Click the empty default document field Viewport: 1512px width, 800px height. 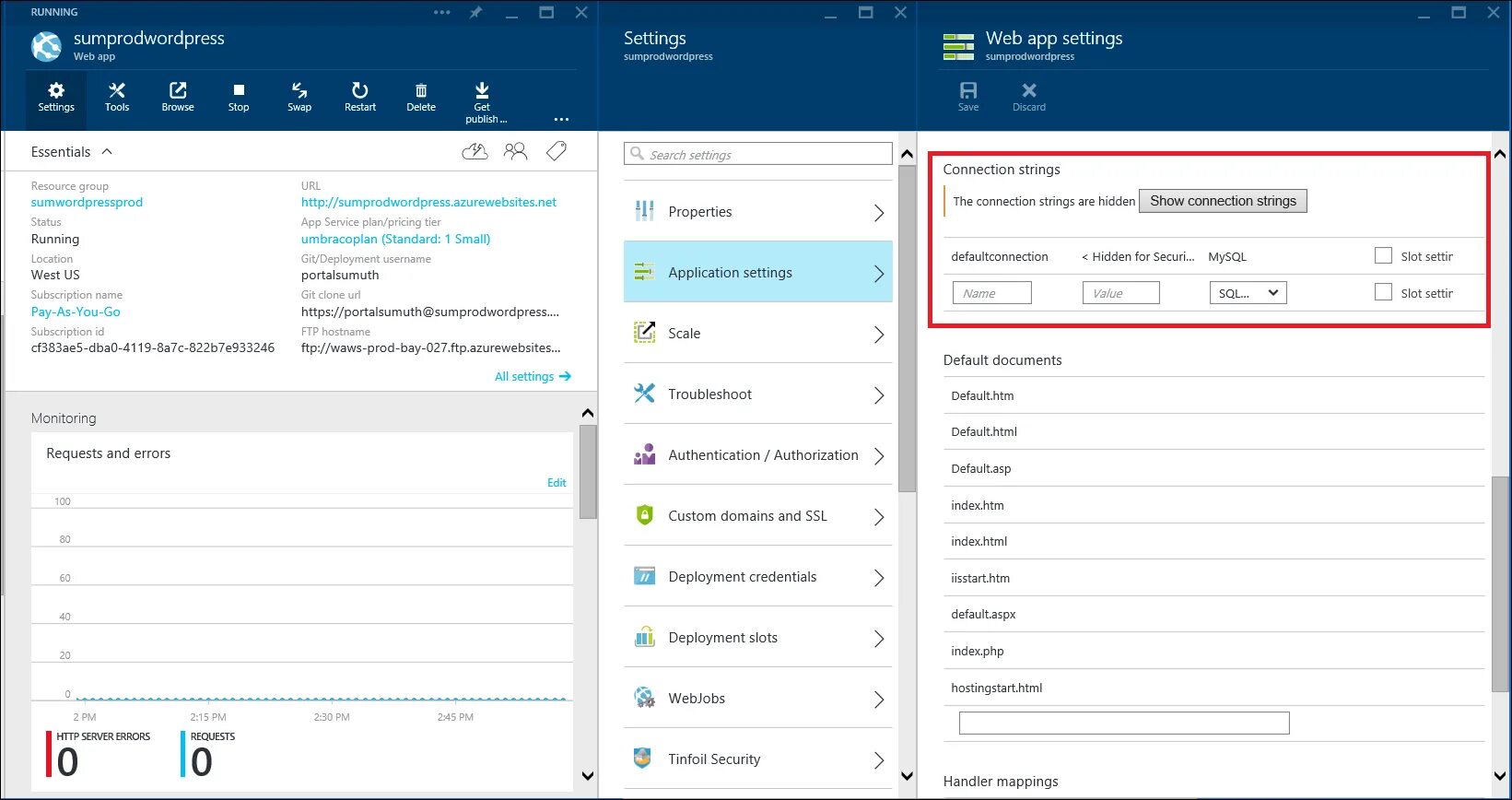click(x=1124, y=723)
